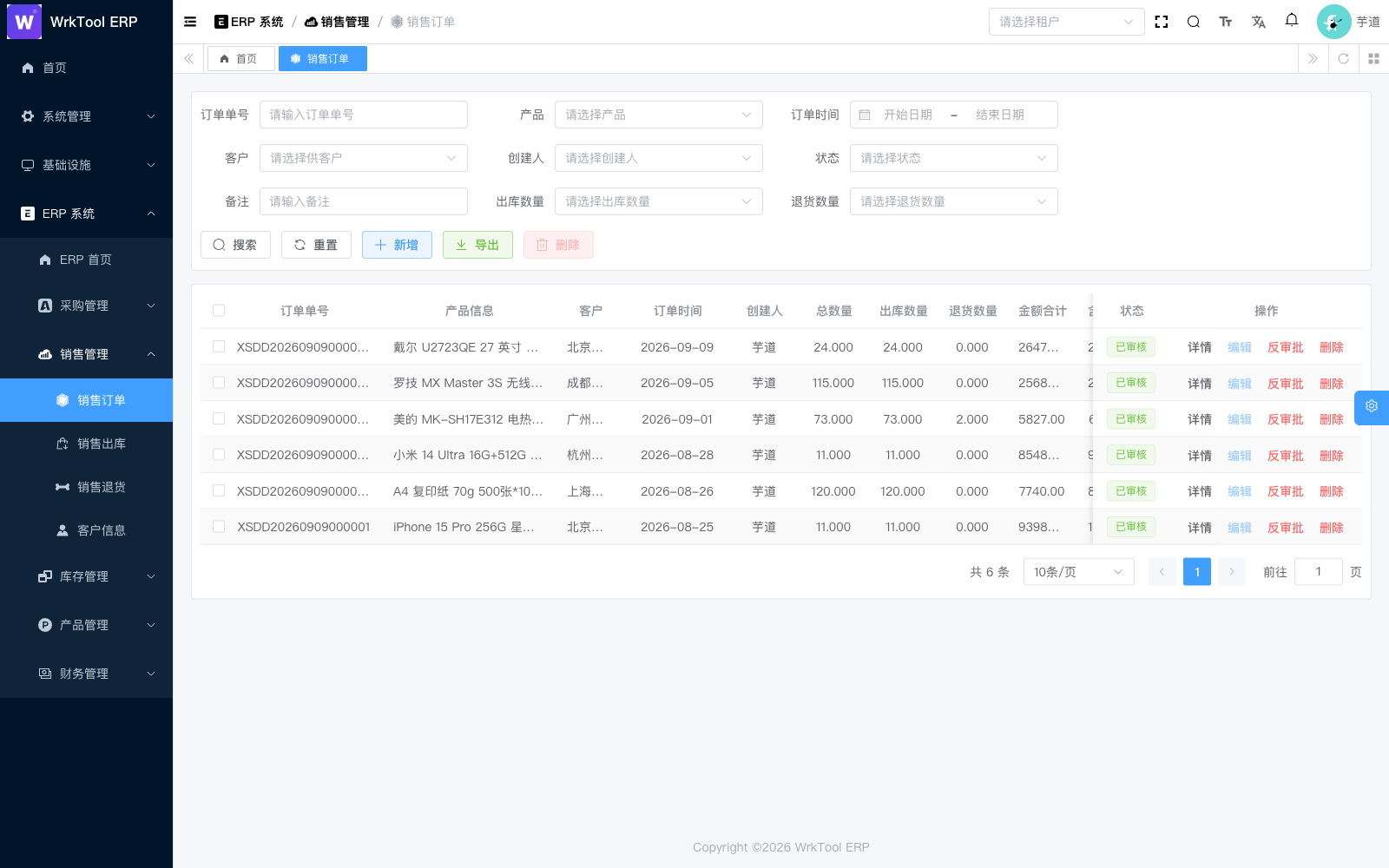Focus the 订单单号 input field
The width and height of the screenshot is (1389, 868).
coord(364,115)
